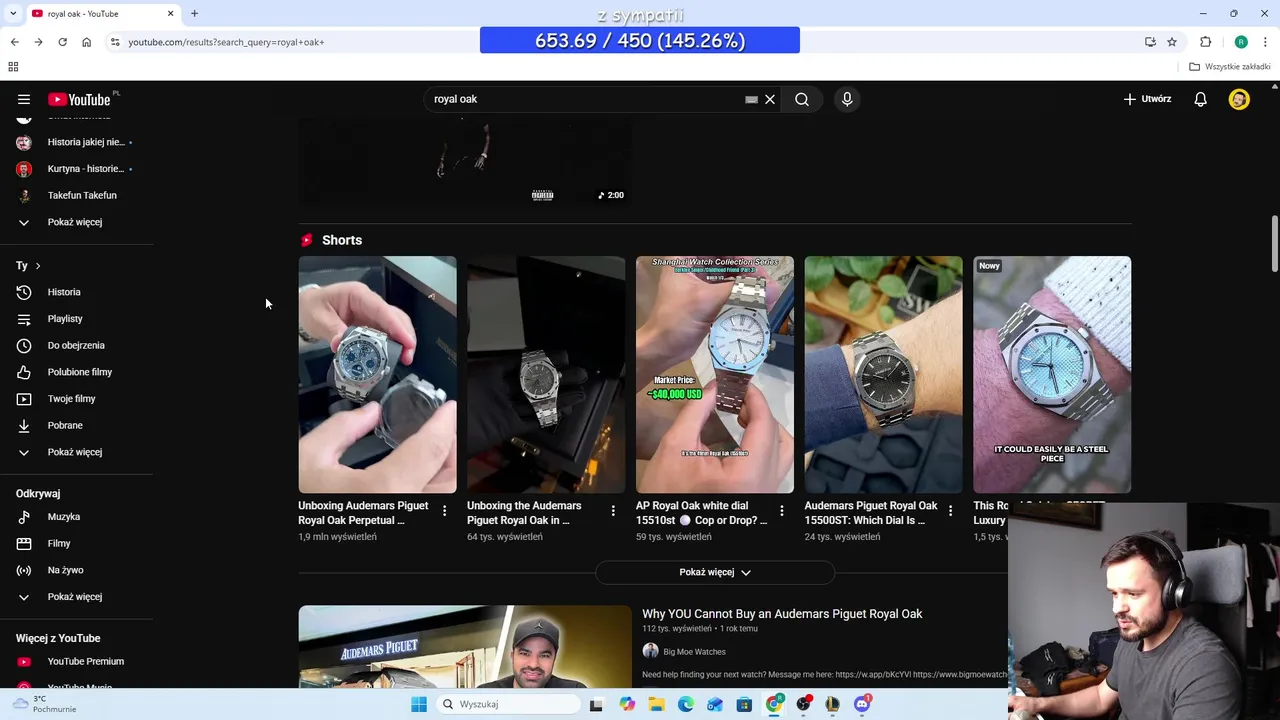1280x720 pixels.
Task: Expand Pokaż więcej under subscriptions
Action: tap(76, 222)
